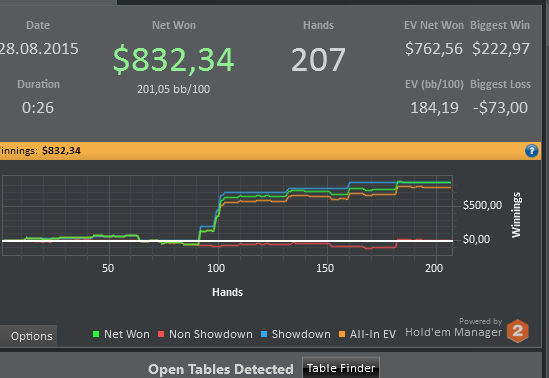Click the Hold'em Manager 2 logo
This screenshot has width=549, height=378.
tap(517, 331)
